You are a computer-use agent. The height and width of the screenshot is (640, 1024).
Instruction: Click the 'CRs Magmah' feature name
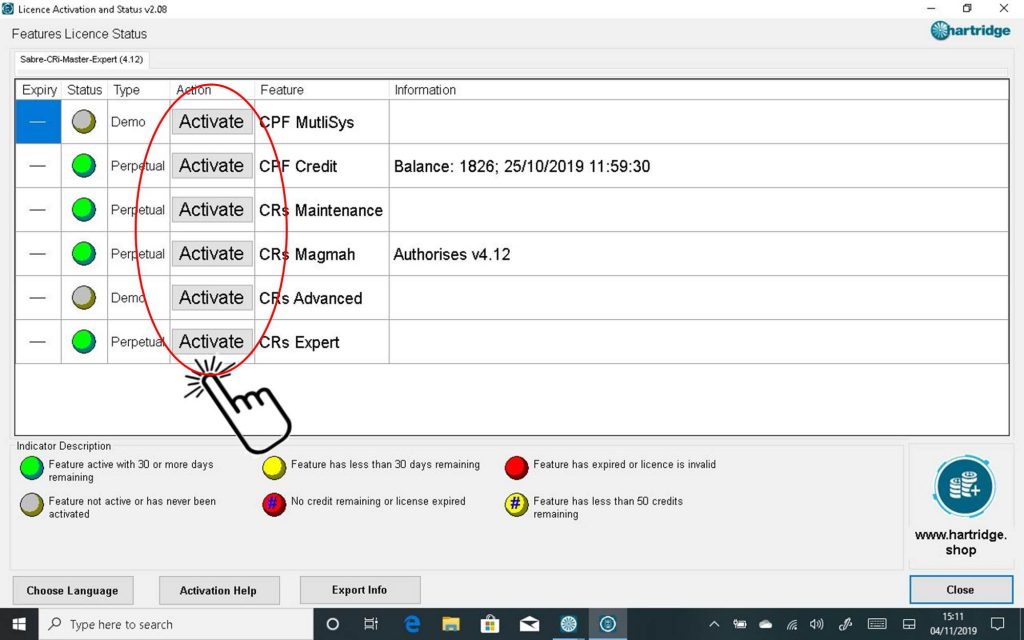(307, 254)
